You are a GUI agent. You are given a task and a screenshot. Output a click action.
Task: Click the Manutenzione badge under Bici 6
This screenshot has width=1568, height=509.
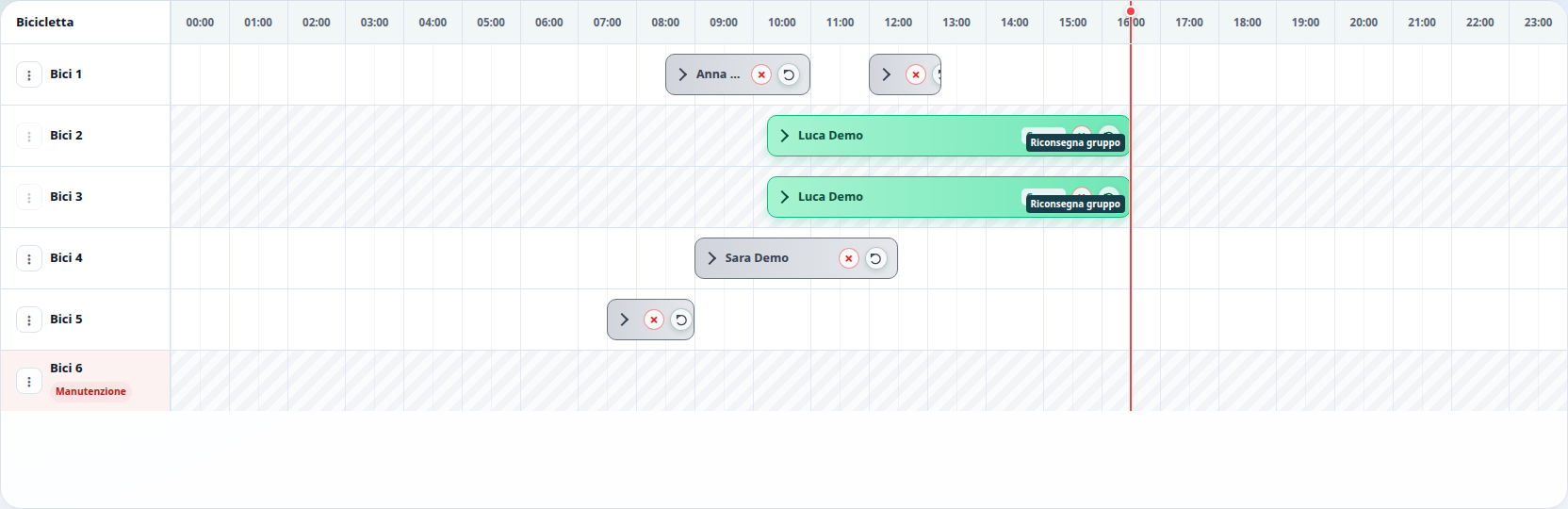point(90,391)
